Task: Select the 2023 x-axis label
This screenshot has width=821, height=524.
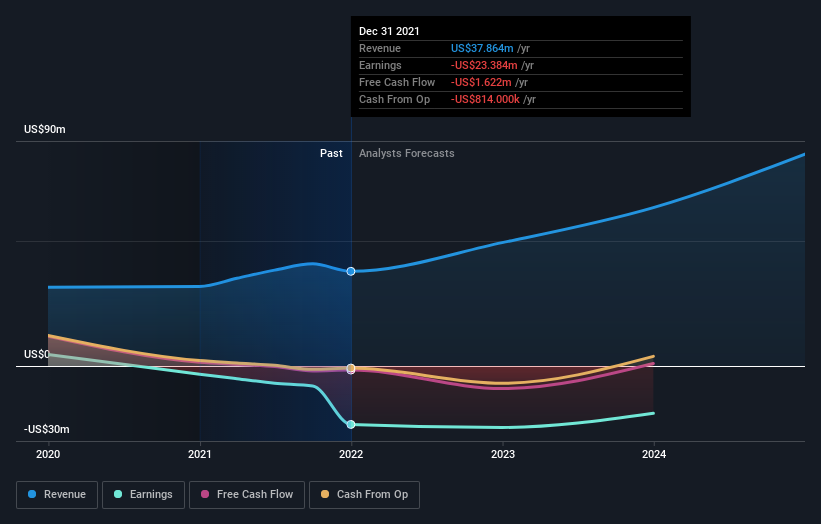Action: [x=503, y=454]
